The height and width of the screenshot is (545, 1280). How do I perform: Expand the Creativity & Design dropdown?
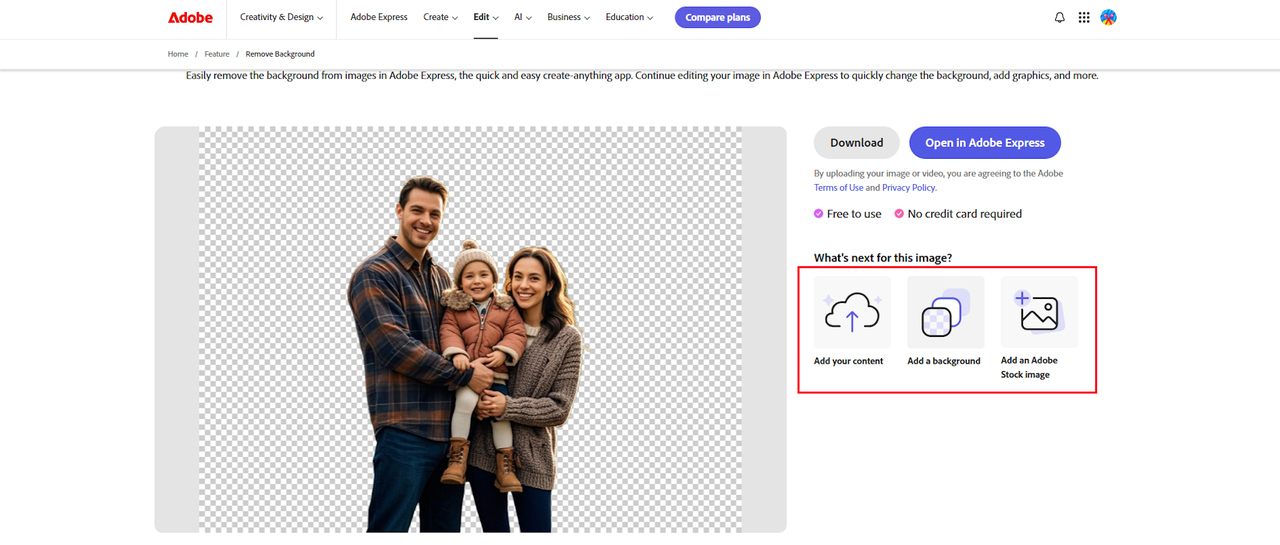281,17
